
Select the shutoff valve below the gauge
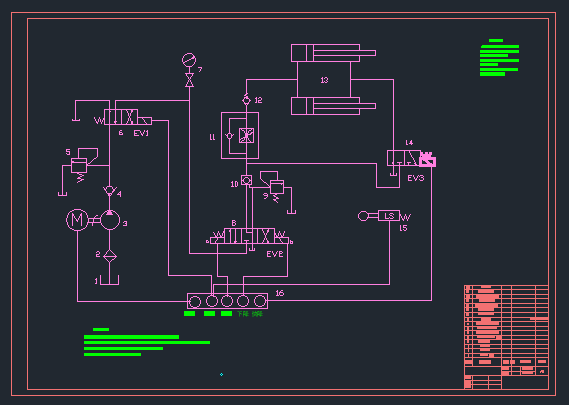click(189, 80)
